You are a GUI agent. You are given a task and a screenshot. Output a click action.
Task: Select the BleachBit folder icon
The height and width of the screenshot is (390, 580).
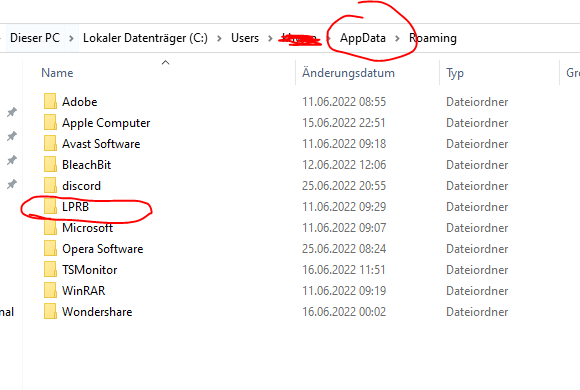[50, 165]
